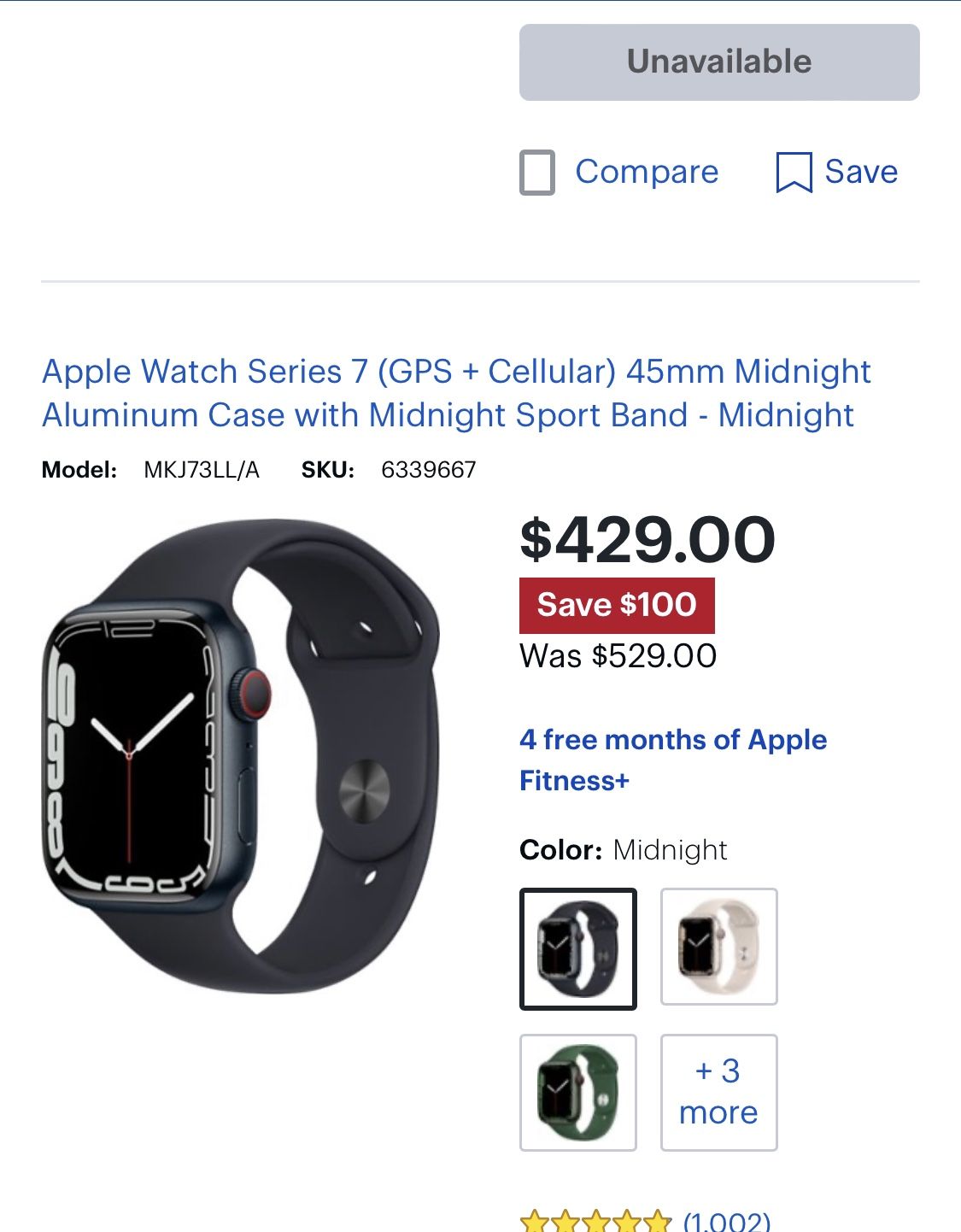Click the red Save $100 badge
The image size is (961, 1232).
click(x=617, y=605)
